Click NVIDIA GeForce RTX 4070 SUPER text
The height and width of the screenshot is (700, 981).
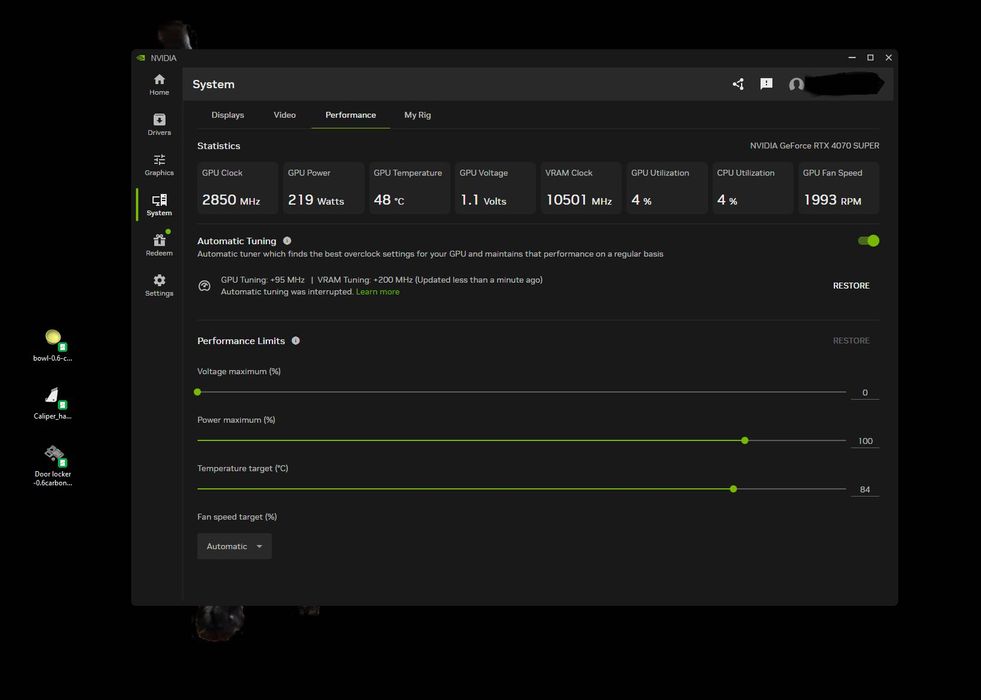coord(815,146)
